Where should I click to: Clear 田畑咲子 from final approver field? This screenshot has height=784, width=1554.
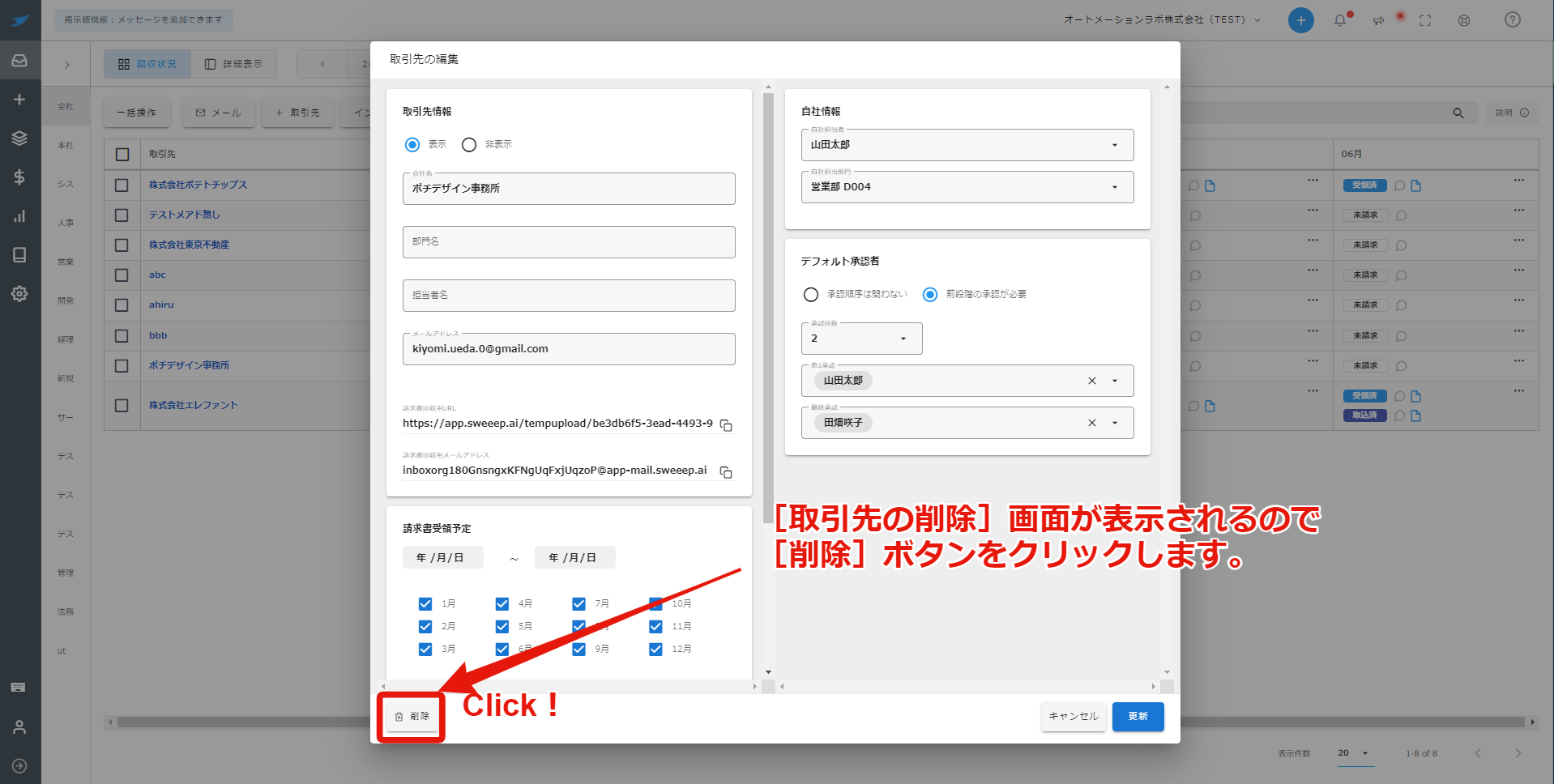(x=1091, y=423)
